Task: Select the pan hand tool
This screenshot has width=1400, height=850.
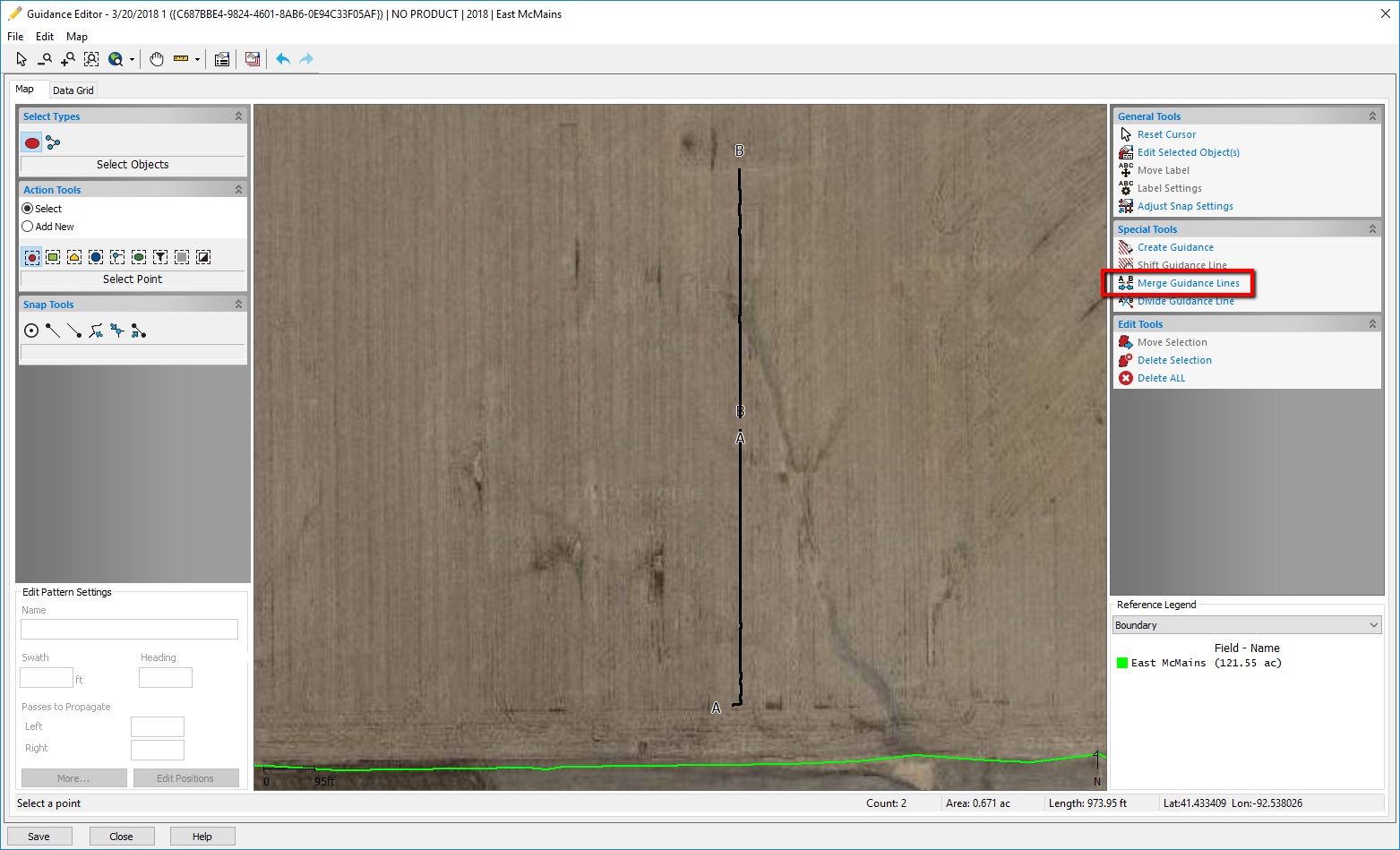Action: 157,59
